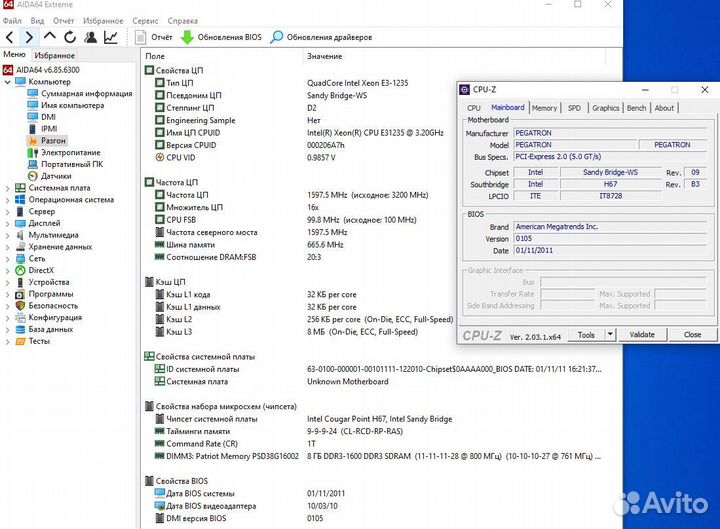Screen dimensions: 720x529
Task: Select the Тип ЦП row
Action: pos(298,83)
